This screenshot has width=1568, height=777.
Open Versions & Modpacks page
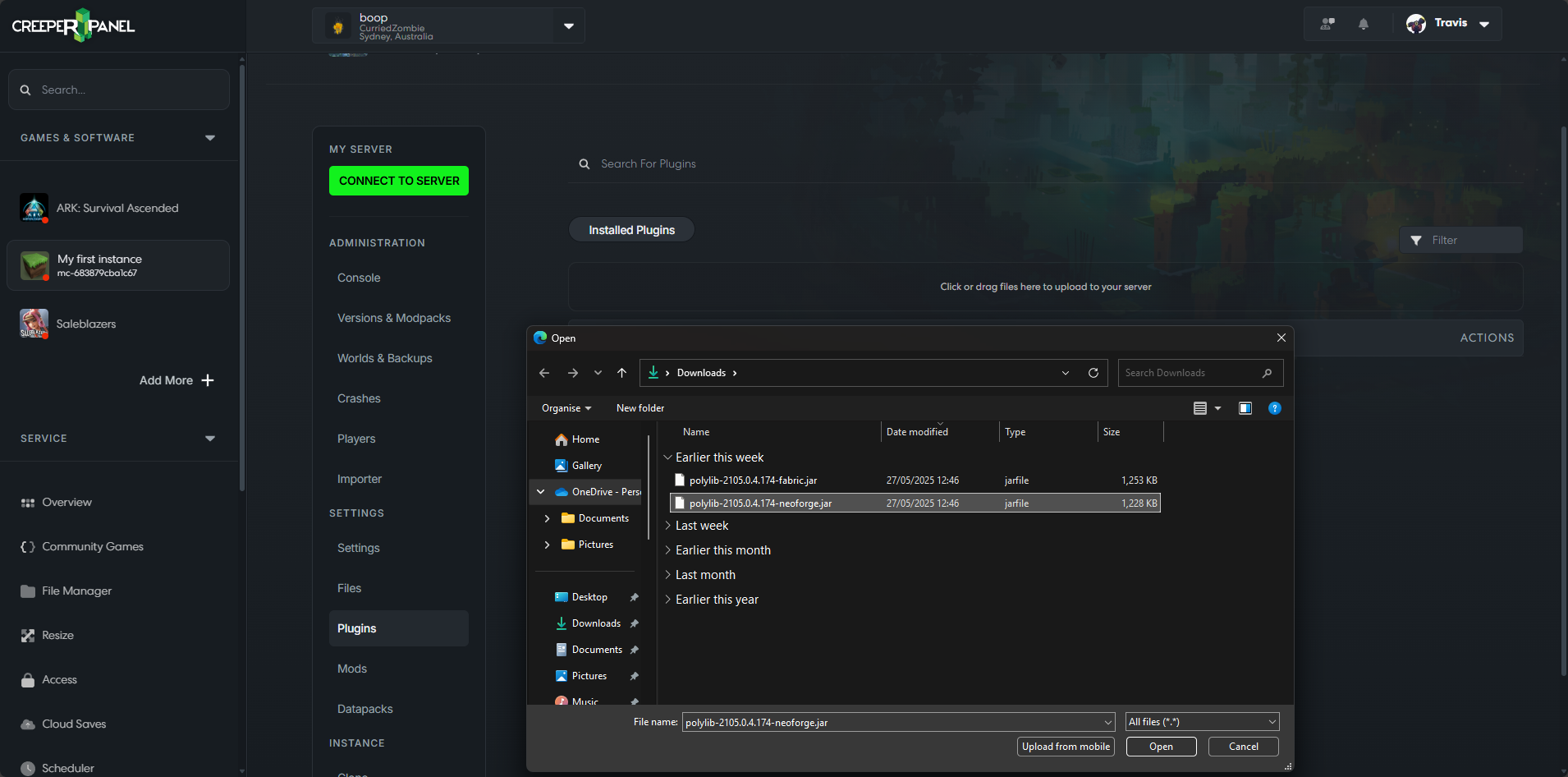tap(394, 318)
